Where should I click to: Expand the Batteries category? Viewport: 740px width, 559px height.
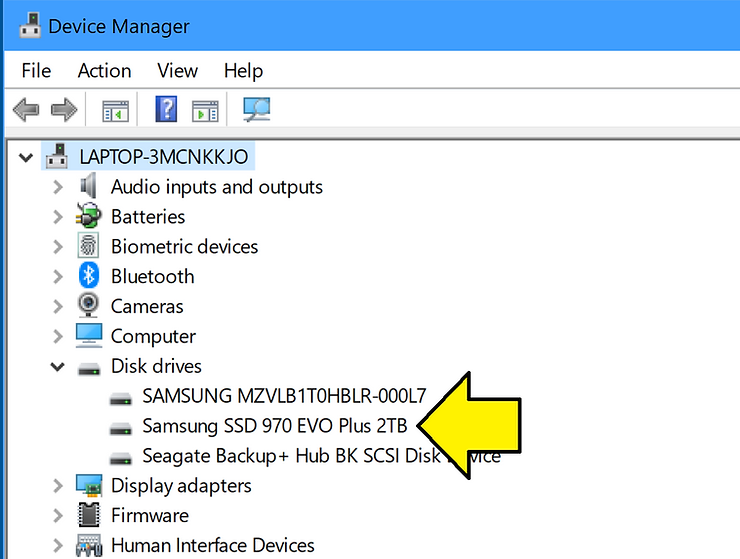coord(58,217)
